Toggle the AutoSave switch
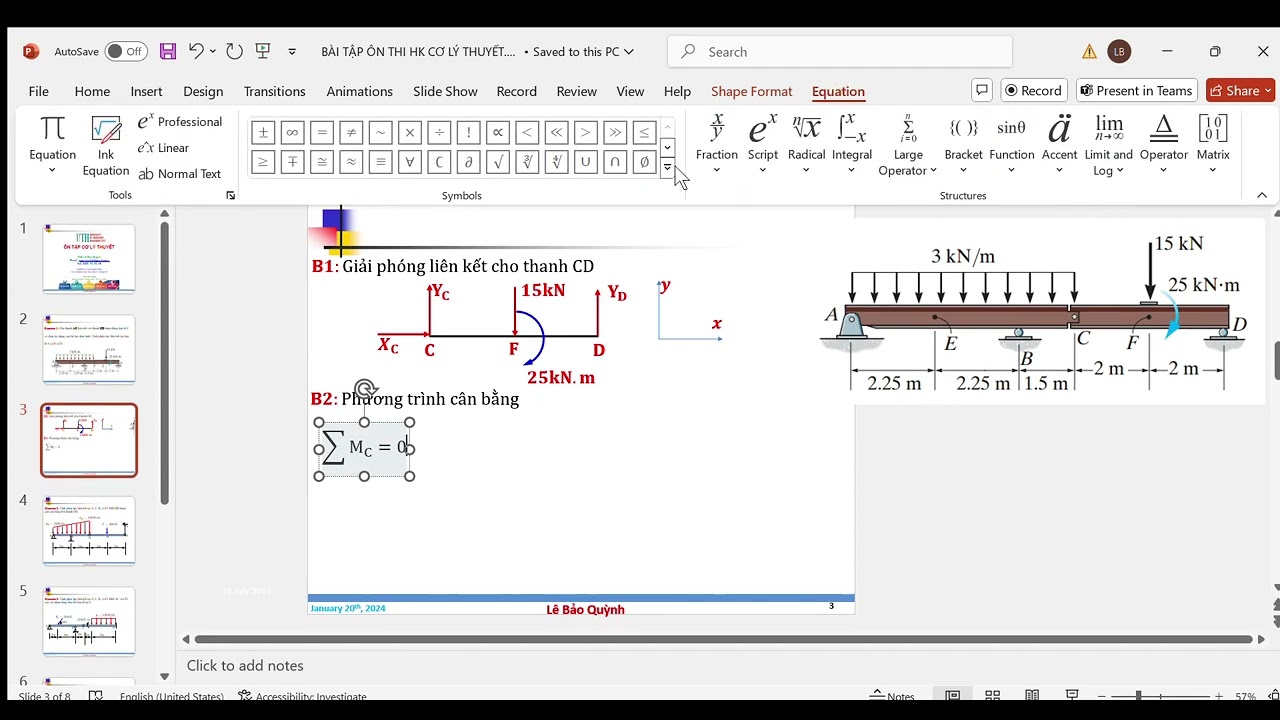 click(126, 51)
